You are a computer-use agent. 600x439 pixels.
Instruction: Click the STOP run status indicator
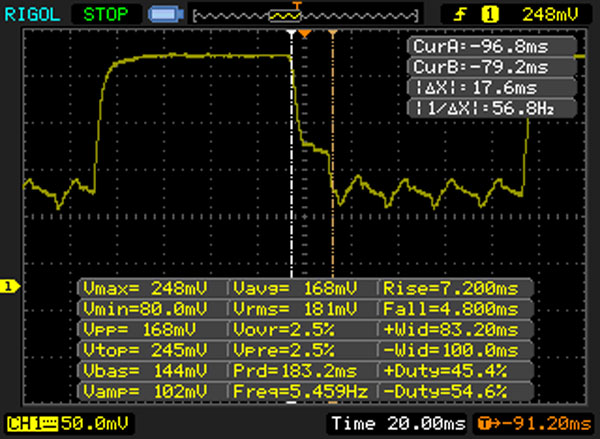tap(106, 15)
